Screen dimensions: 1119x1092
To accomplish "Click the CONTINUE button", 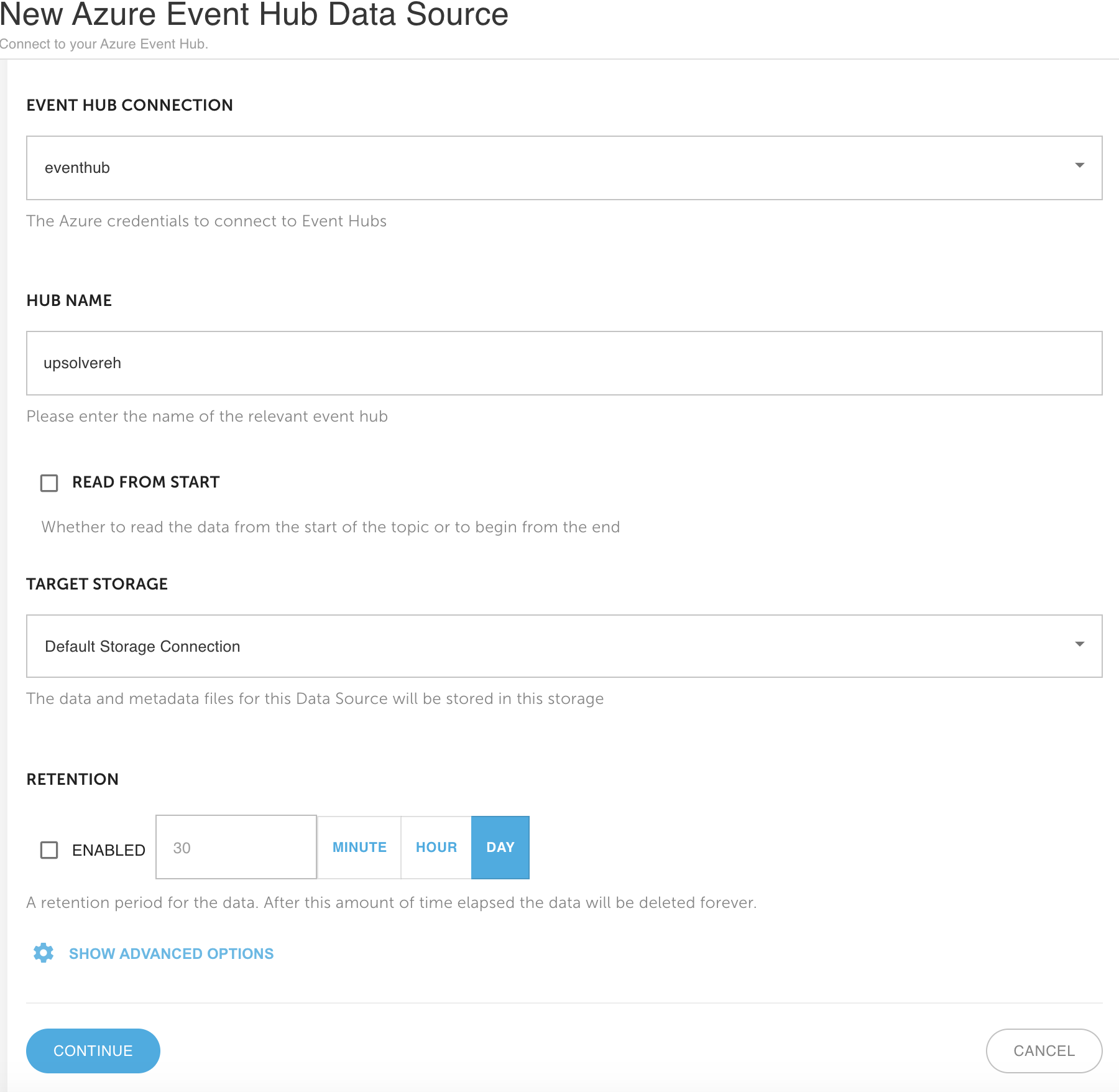I will tap(93, 1050).
